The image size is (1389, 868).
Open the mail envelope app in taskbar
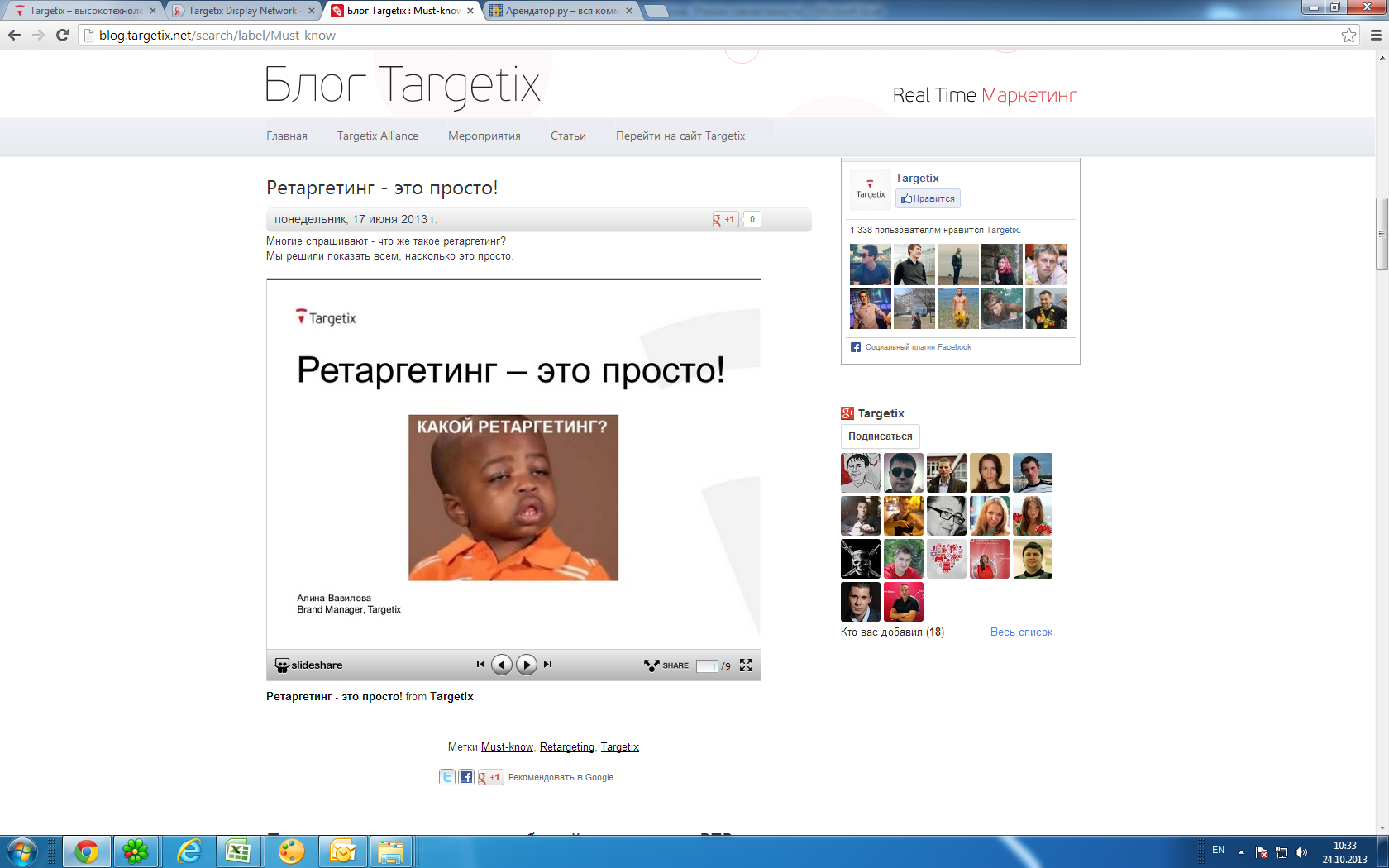coord(342,851)
